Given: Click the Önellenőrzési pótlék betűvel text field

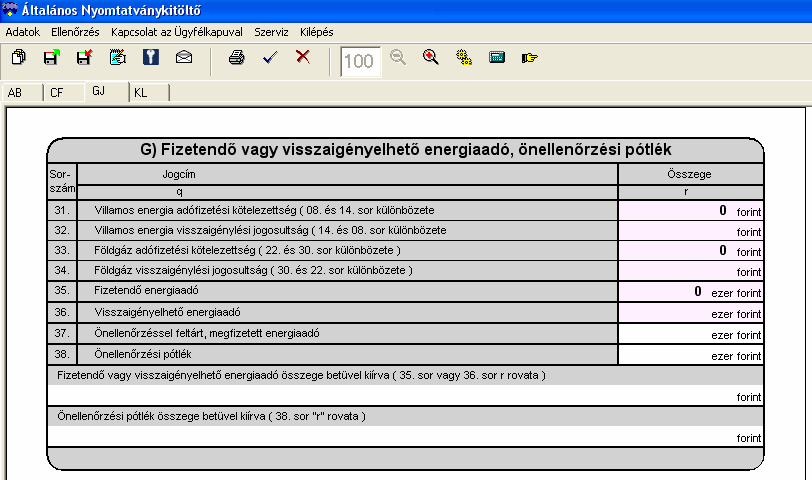Looking at the screenshot, I should click(x=405, y=436).
